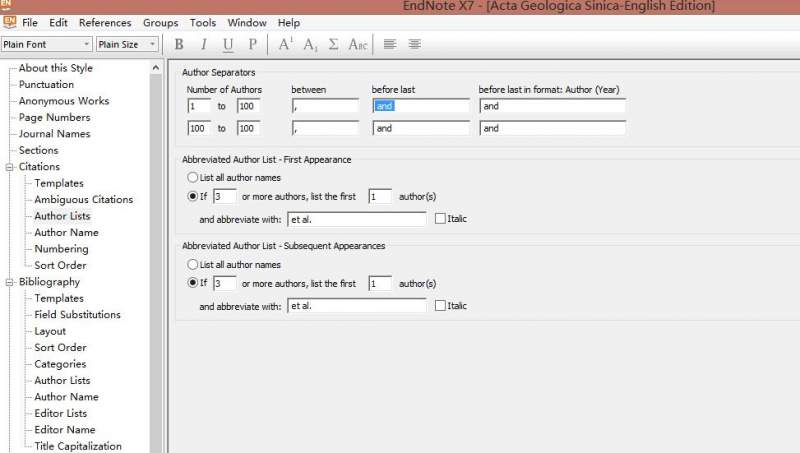Select Page Numbers in the tree

click(x=55, y=117)
